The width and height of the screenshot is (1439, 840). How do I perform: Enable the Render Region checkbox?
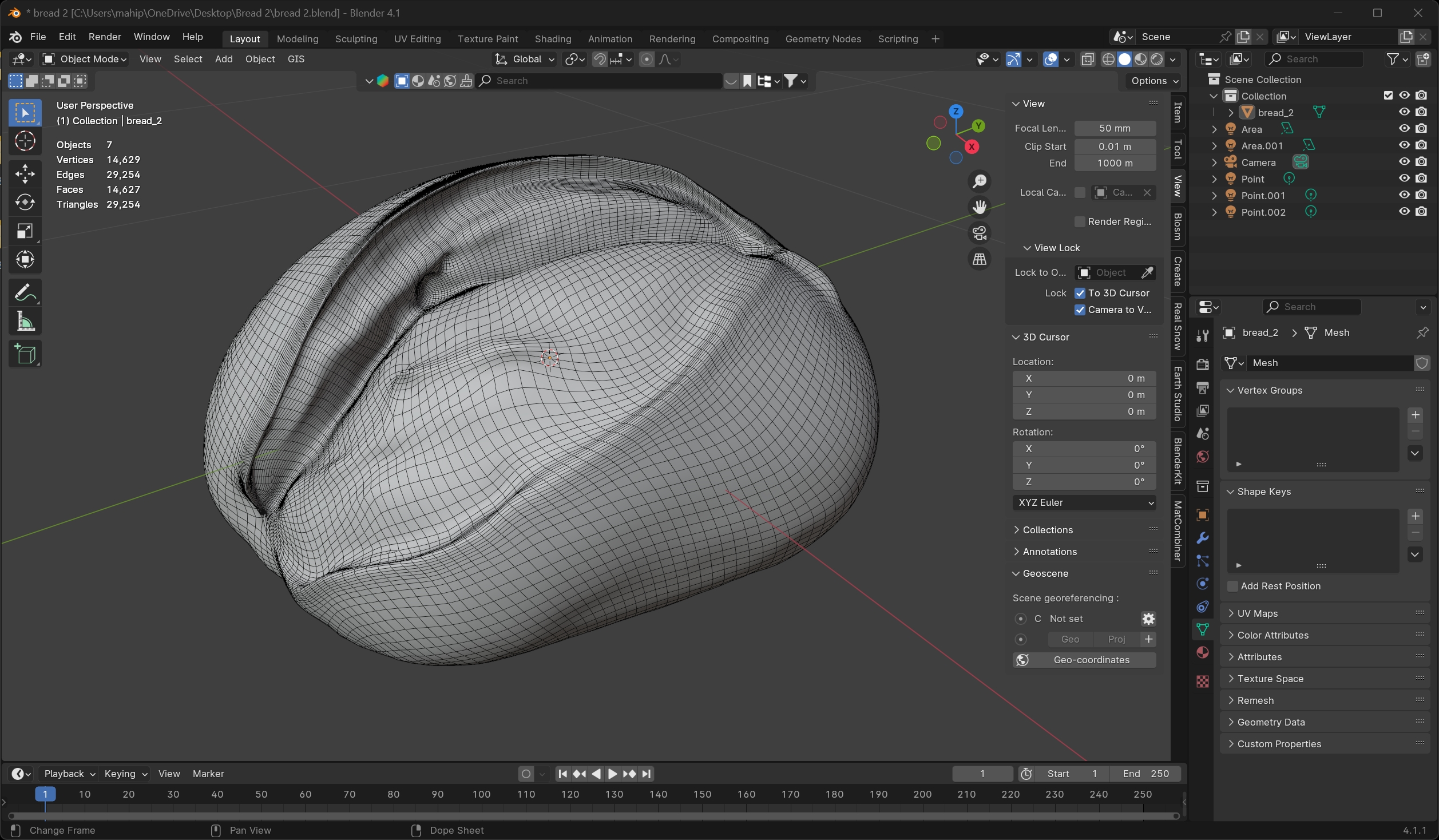coord(1080,221)
